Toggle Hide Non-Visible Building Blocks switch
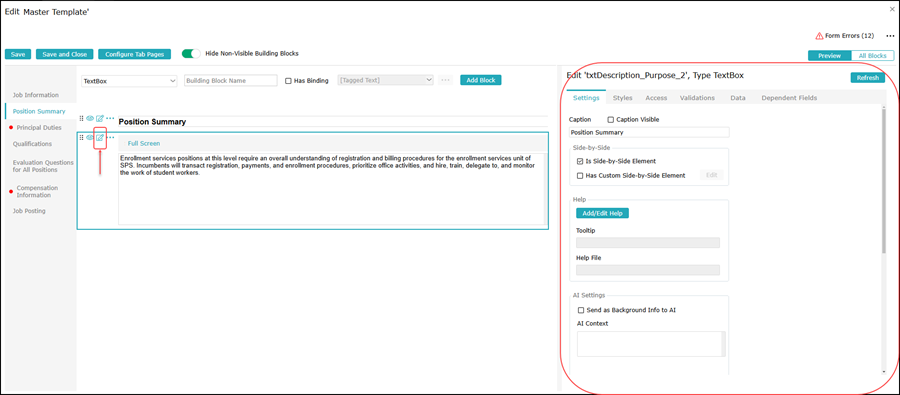The width and height of the screenshot is (900, 395). pyautogui.click(x=191, y=53)
